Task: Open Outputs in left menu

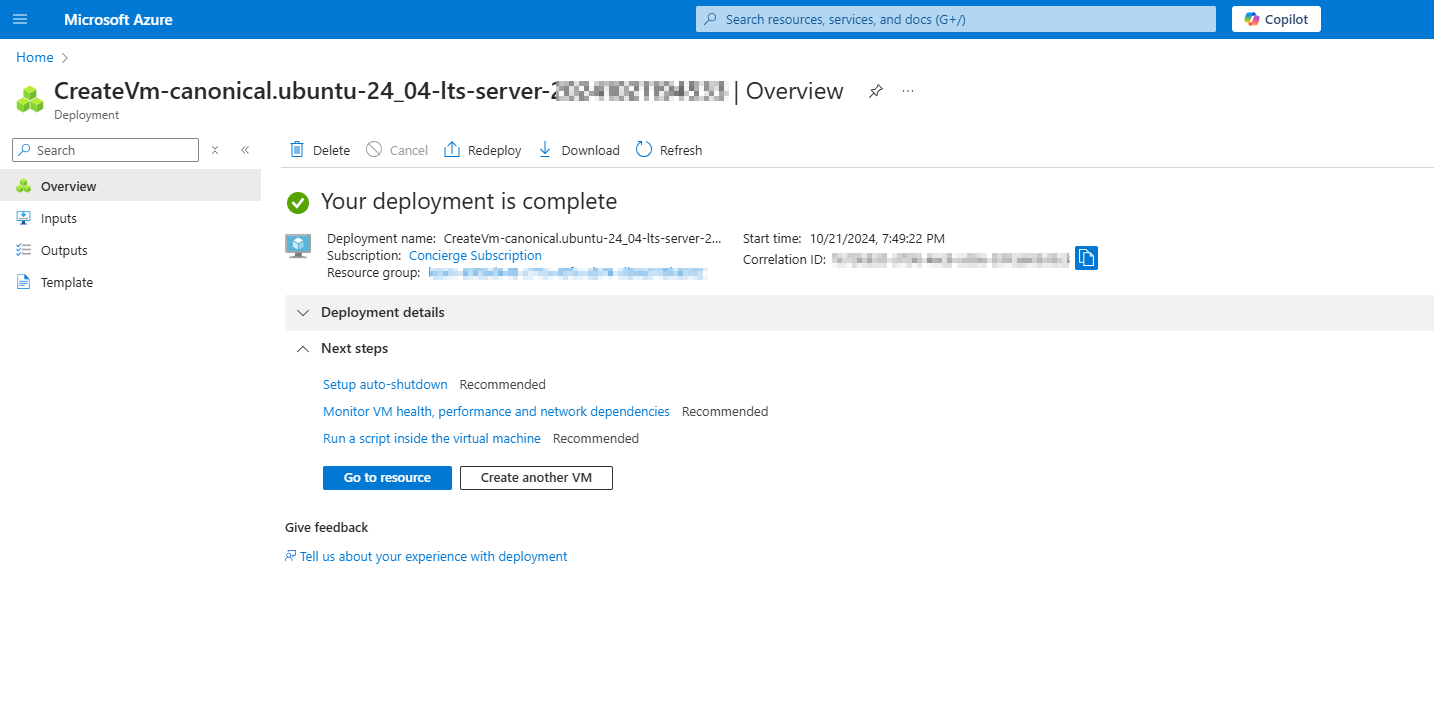Action: pyautogui.click(x=130, y=250)
